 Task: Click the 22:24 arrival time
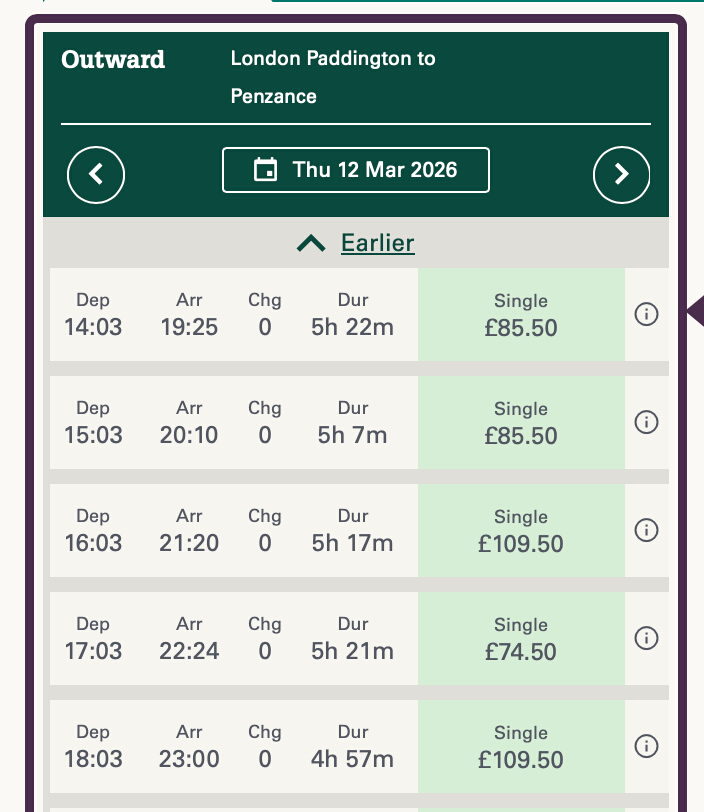click(x=189, y=651)
